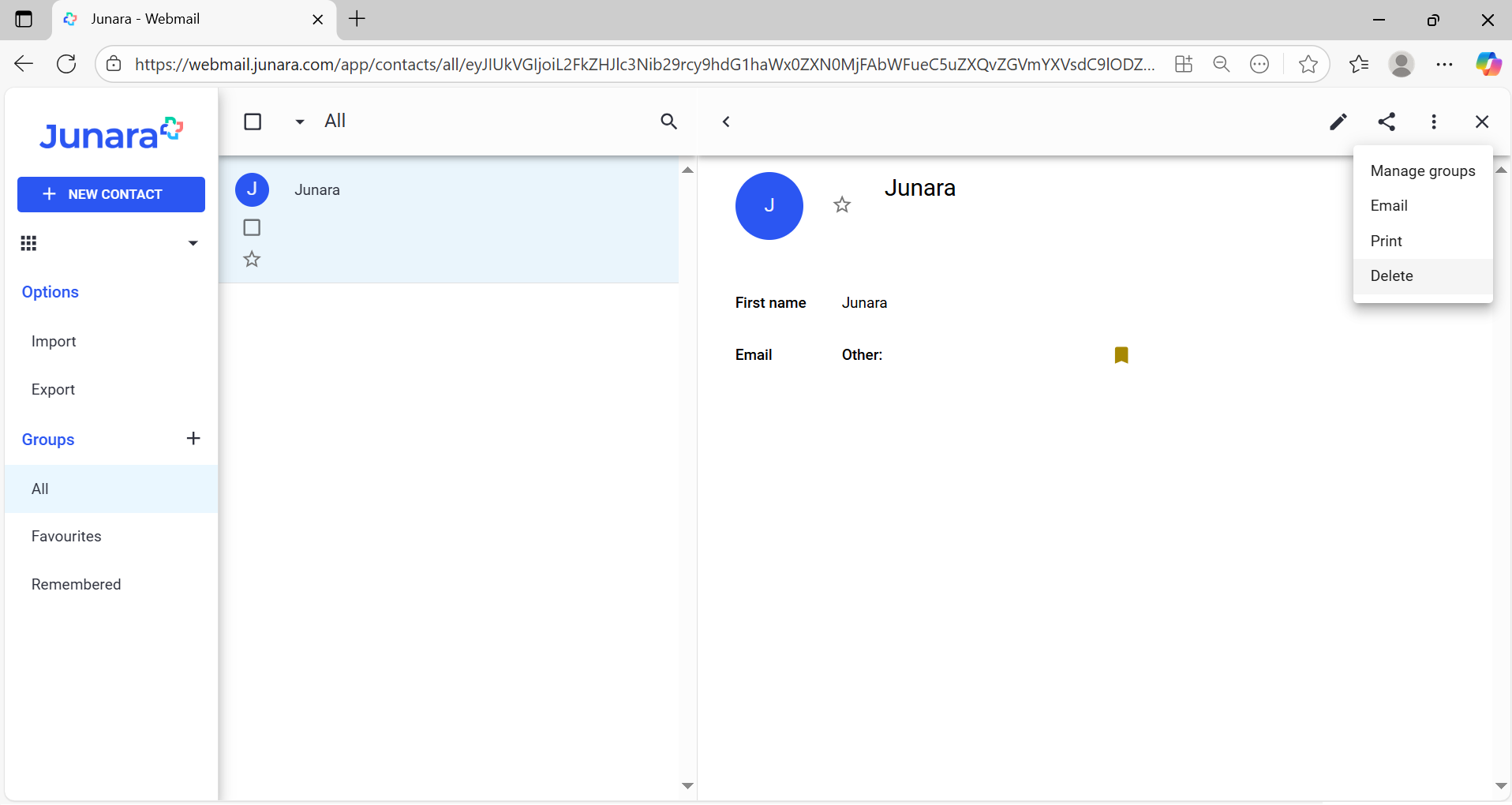1512x805 pixels.
Task: Star the Junara contact in the list
Action: point(252,259)
